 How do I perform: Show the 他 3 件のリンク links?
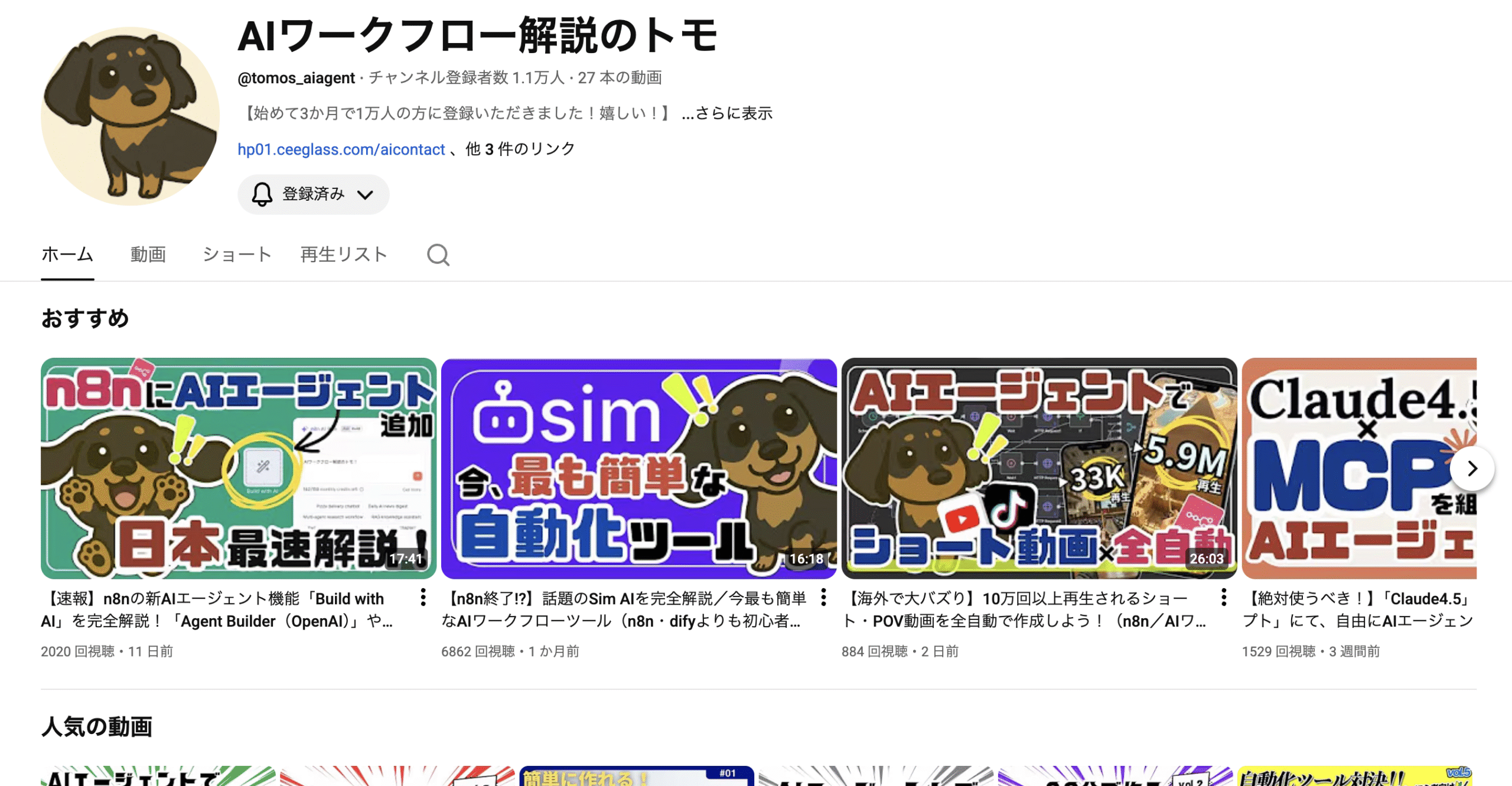(x=520, y=149)
